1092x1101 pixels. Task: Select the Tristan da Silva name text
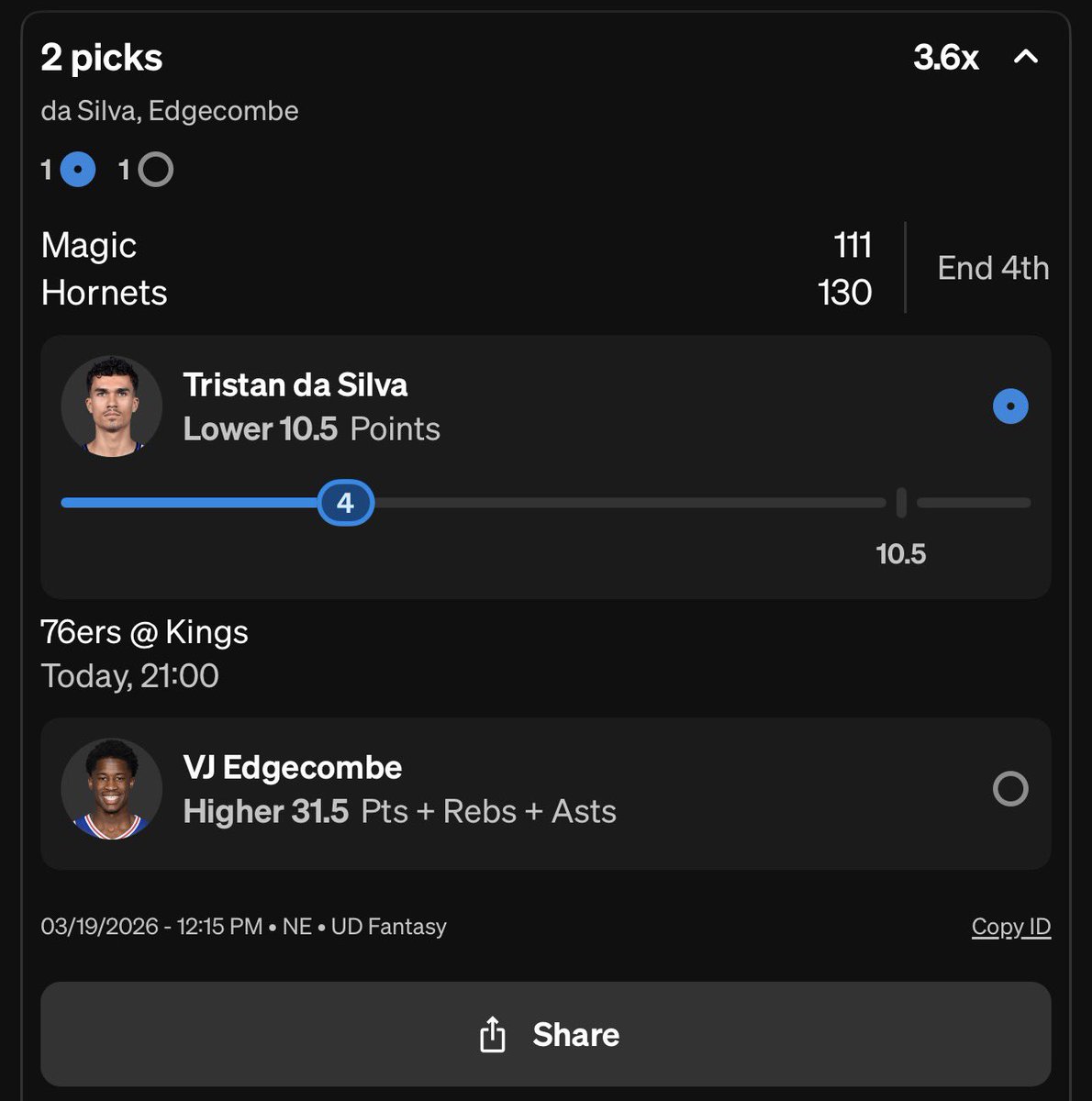click(x=295, y=384)
